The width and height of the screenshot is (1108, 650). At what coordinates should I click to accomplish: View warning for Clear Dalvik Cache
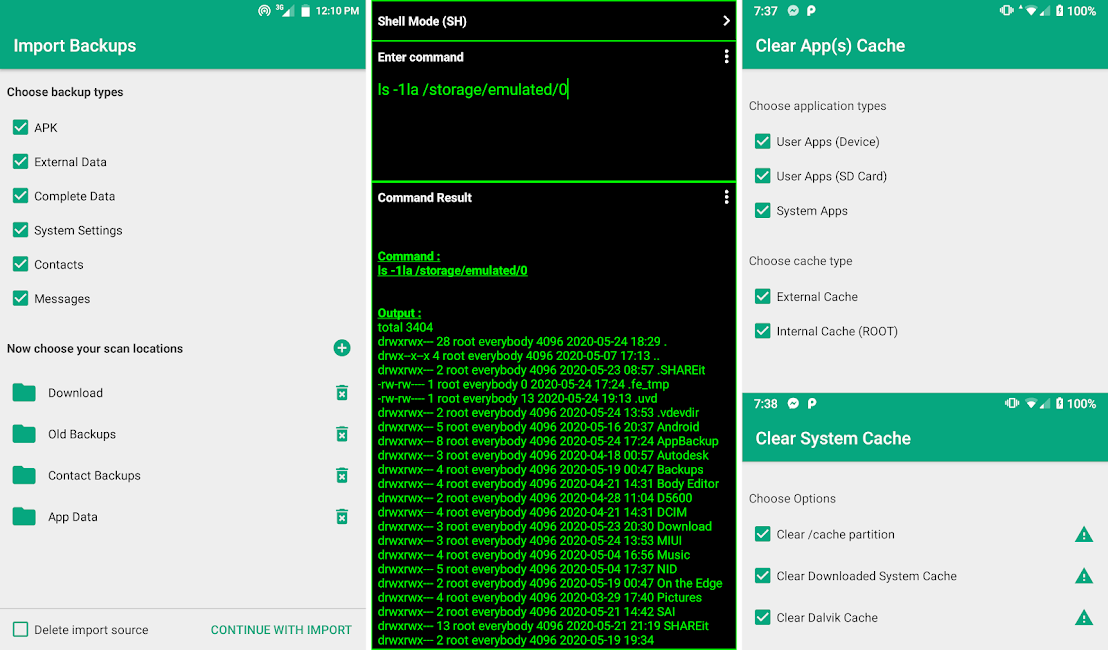tap(1083, 618)
